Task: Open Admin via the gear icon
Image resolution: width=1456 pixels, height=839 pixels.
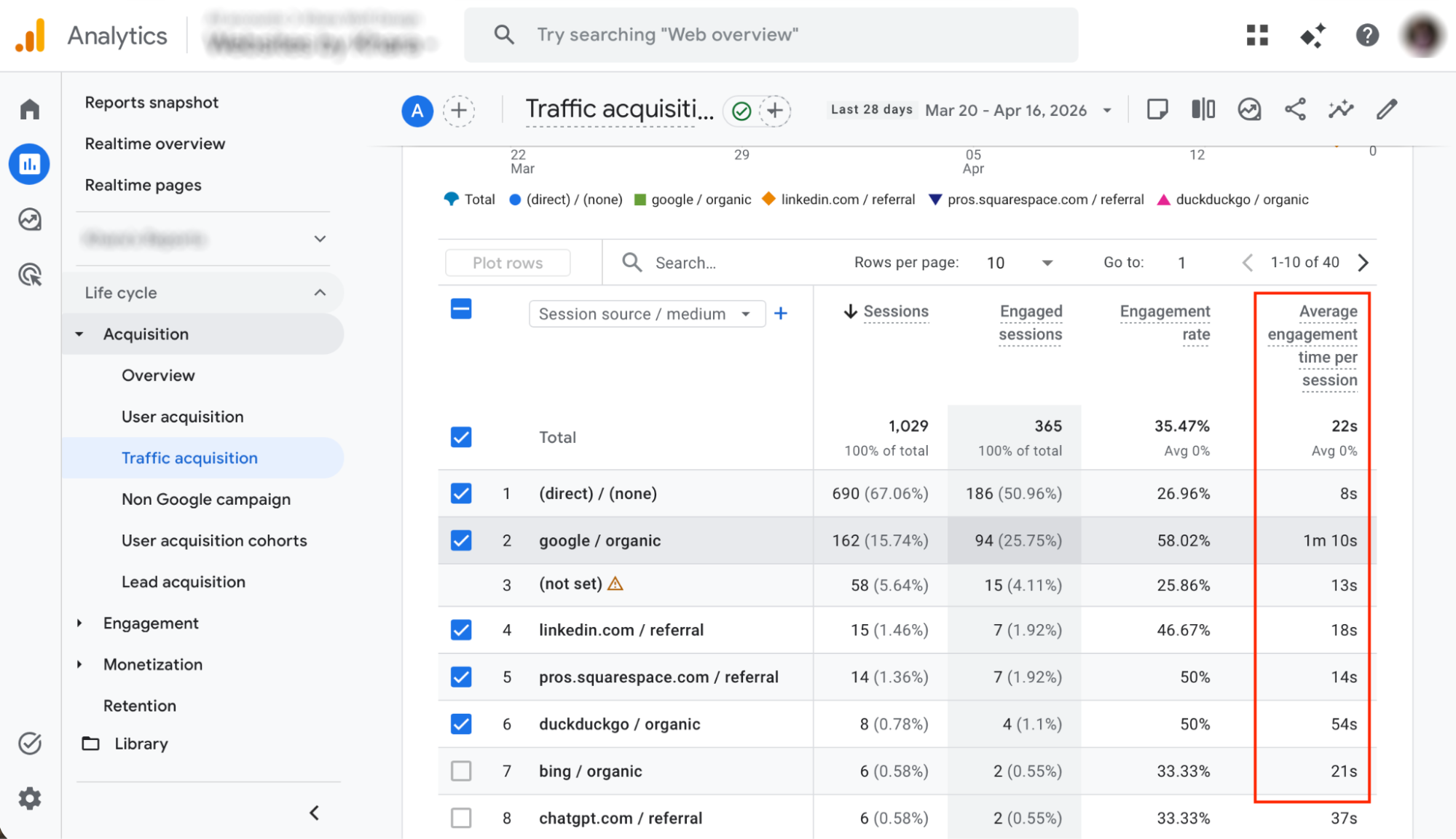Action: pyautogui.click(x=29, y=798)
